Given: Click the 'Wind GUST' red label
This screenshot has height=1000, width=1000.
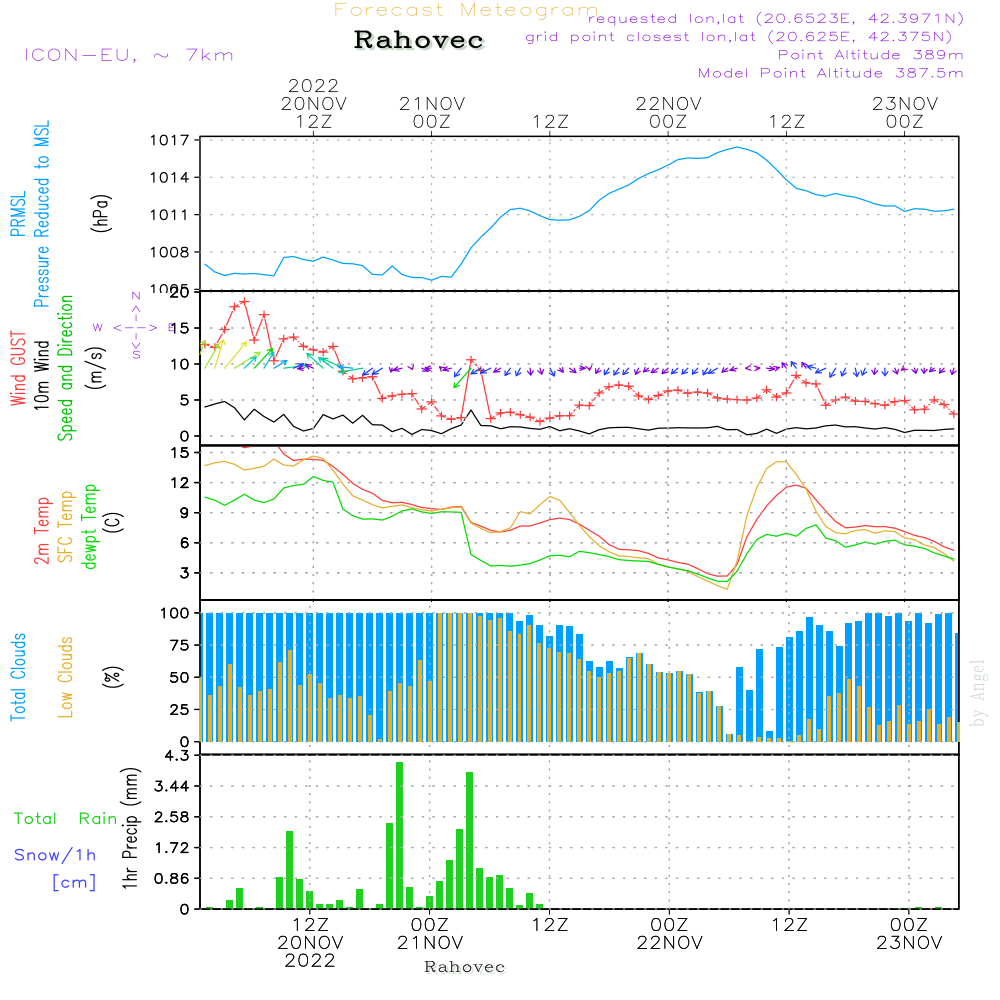Looking at the screenshot, I should [18, 368].
